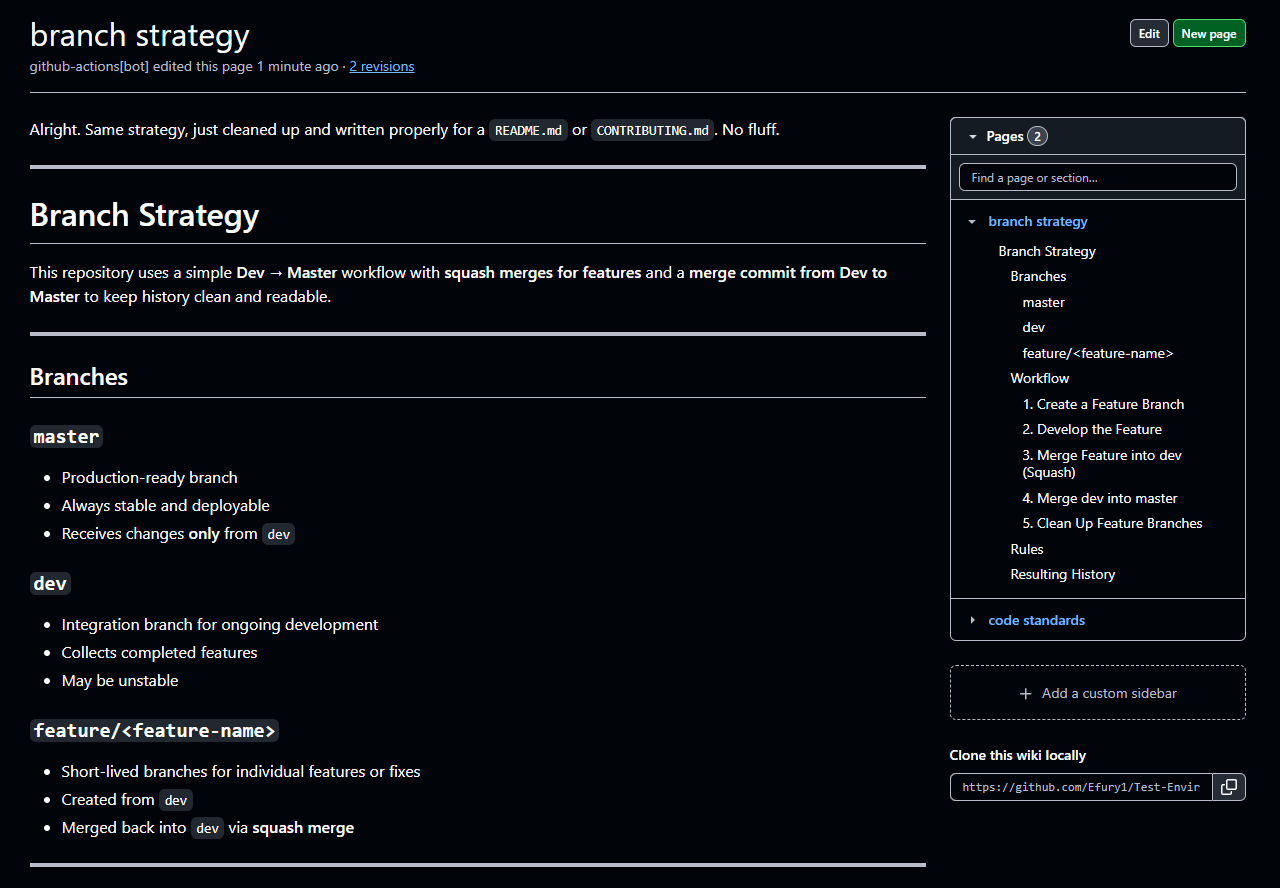
Task: Click the 'feature/<feature-name>' article heading
Action: click(154, 731)
